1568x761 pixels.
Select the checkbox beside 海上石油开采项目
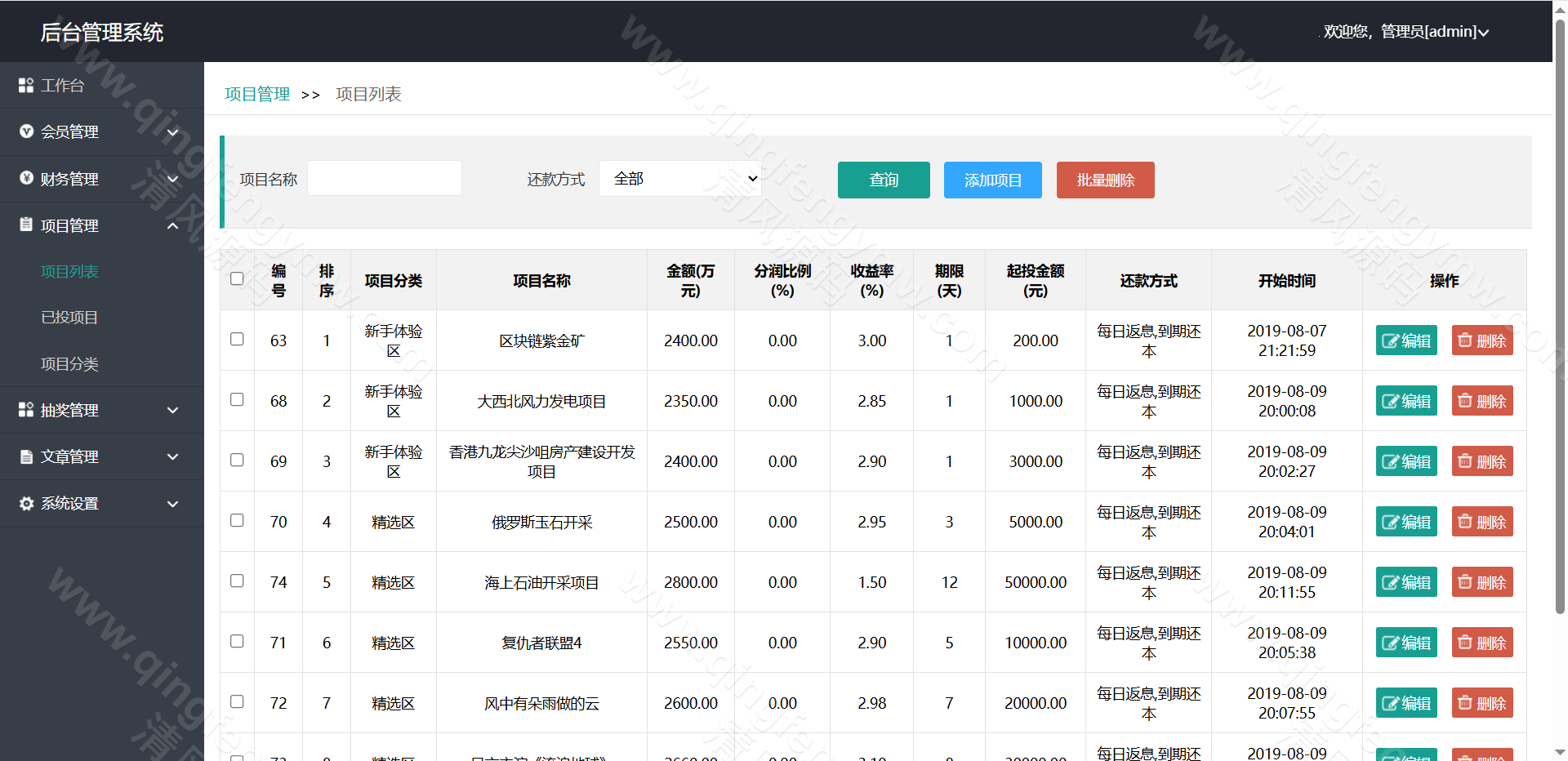click(236, 581)
